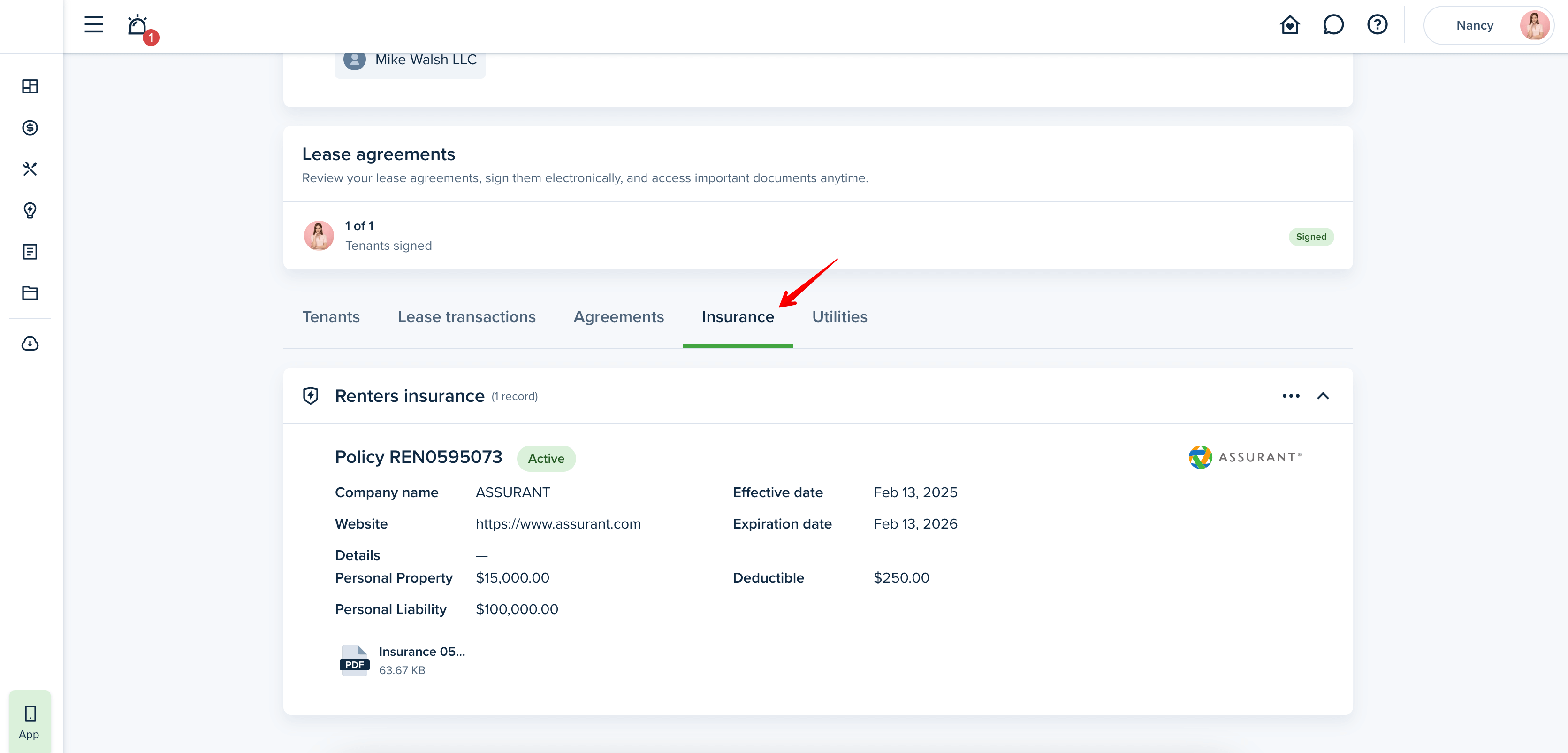Screen dimensions: 1568x753
Task: Open the https://www.assurant.com website link
Action: tap(558, 524)
